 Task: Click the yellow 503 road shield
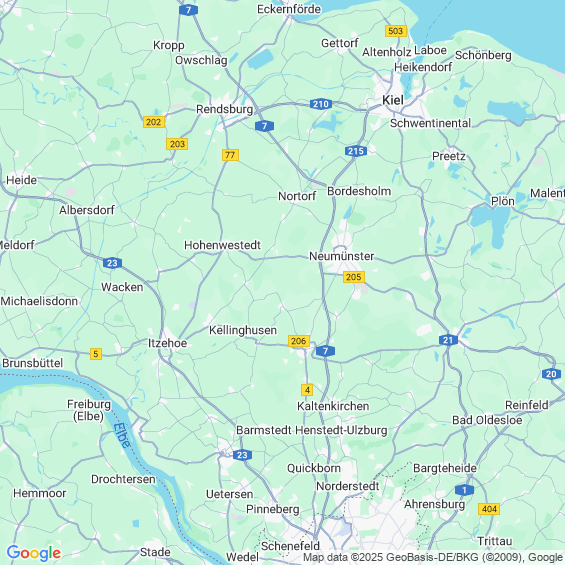396,31
